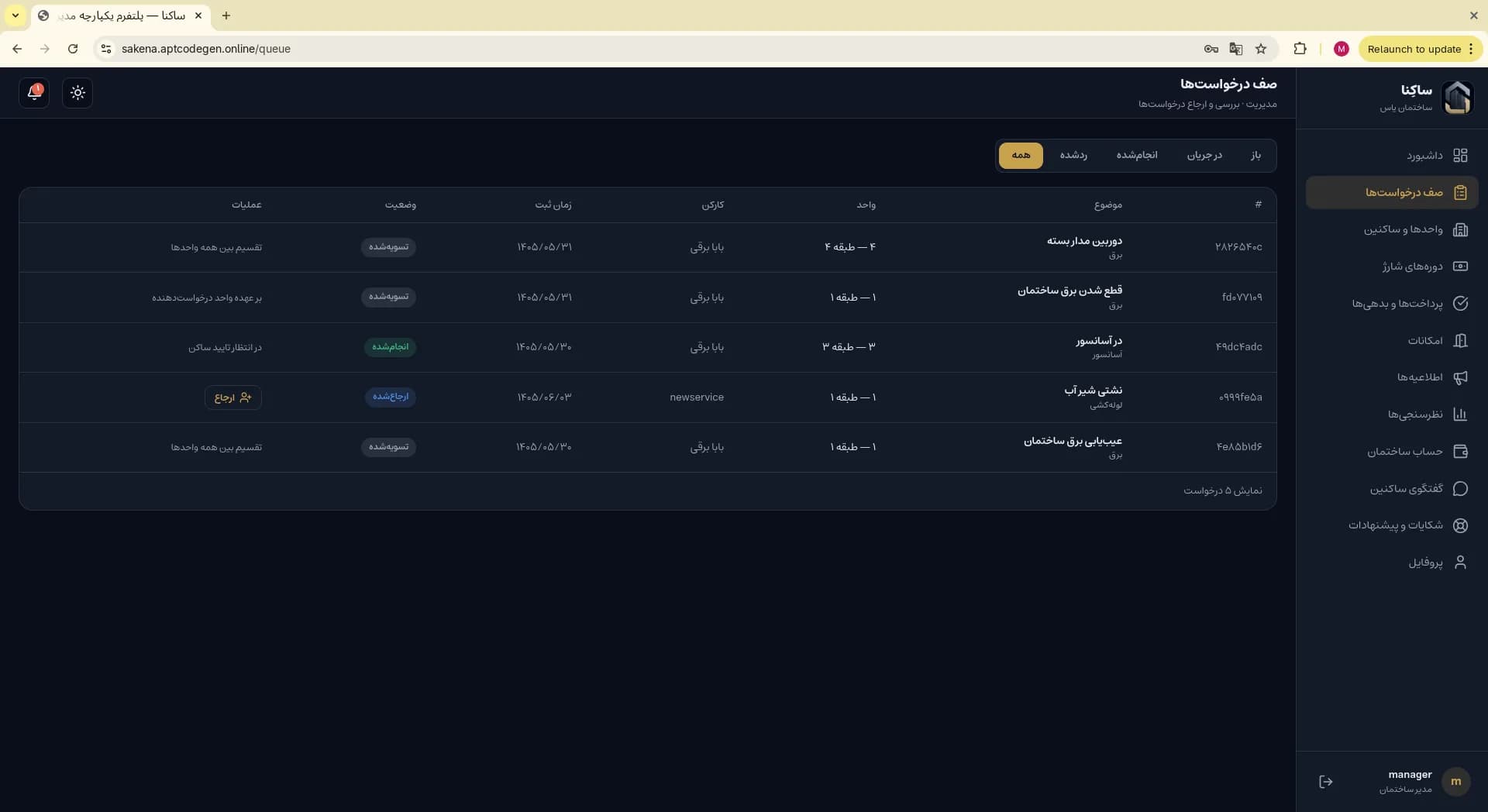This screenshot has width=1488, height=812.
Task: Click the ساکنا logo in sidebar
Action: point(1457,98)
